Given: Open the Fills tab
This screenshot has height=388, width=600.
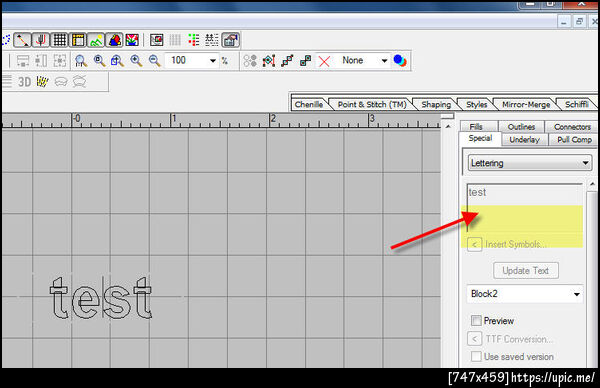Looking at the screenshot, I should (x=476, y=127).
